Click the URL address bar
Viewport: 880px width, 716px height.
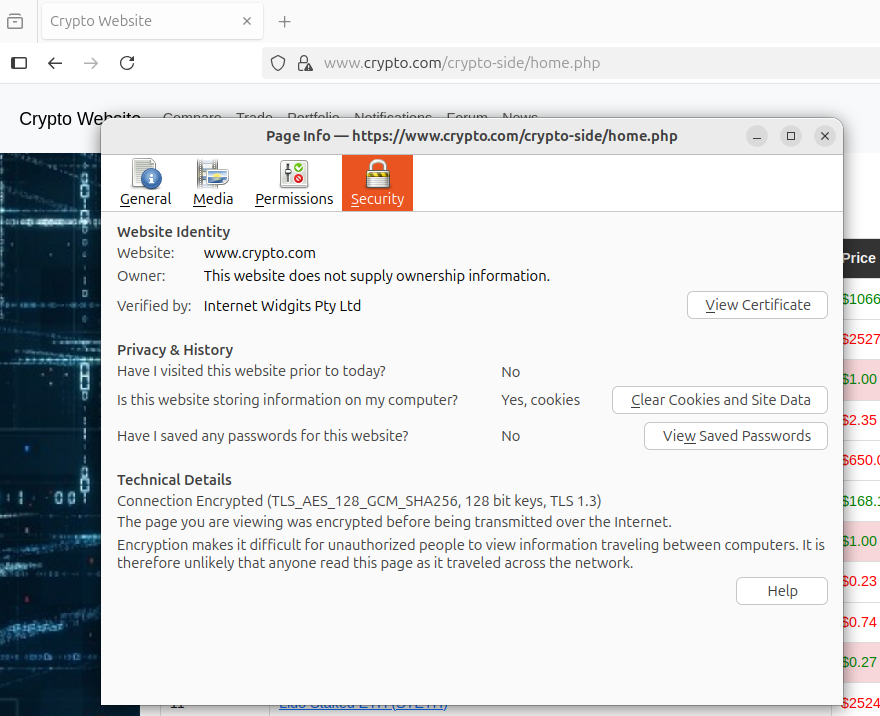point(560,63)
